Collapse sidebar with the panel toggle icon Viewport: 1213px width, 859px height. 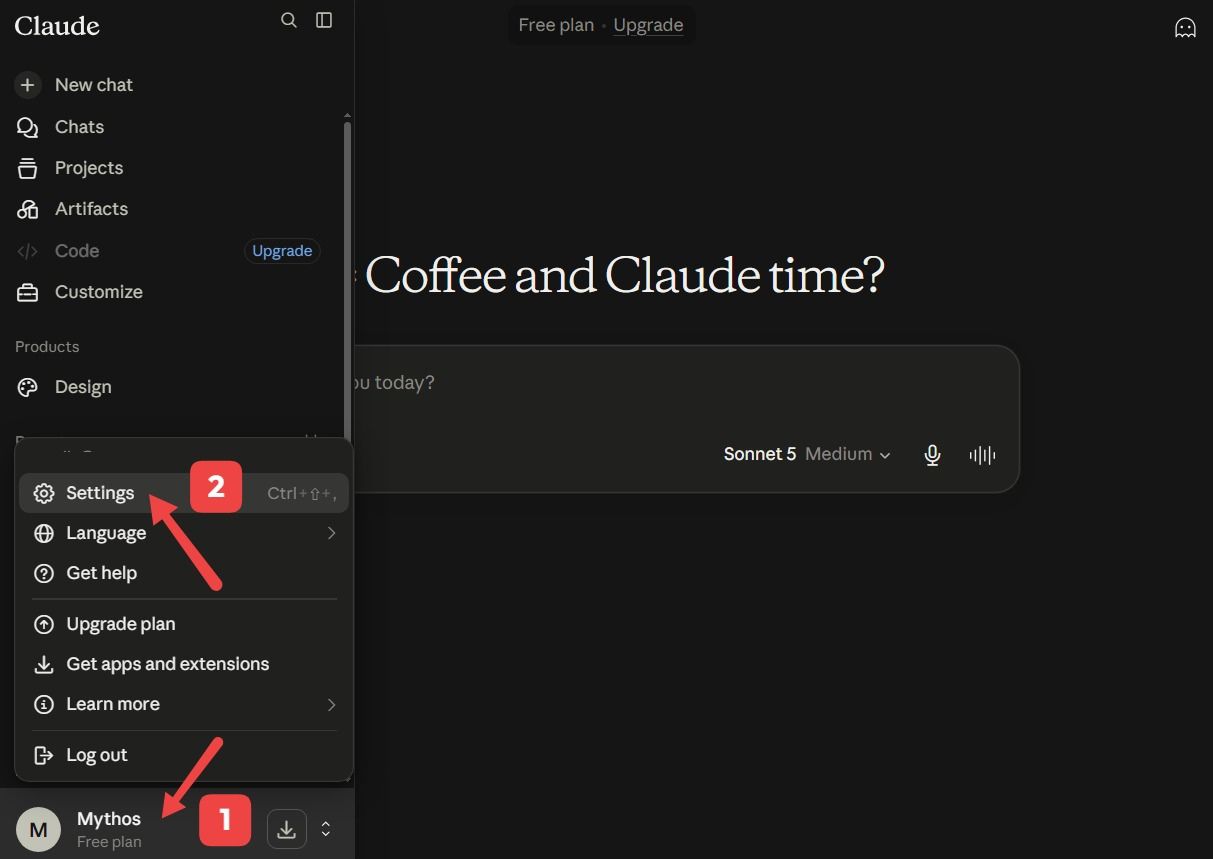[324, 20]
